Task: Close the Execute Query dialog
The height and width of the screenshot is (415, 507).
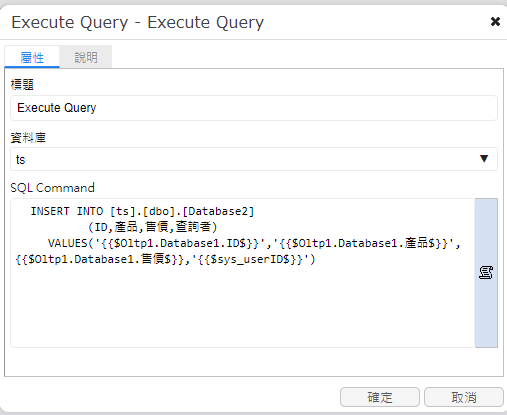Action: click(x=495, y=22)
